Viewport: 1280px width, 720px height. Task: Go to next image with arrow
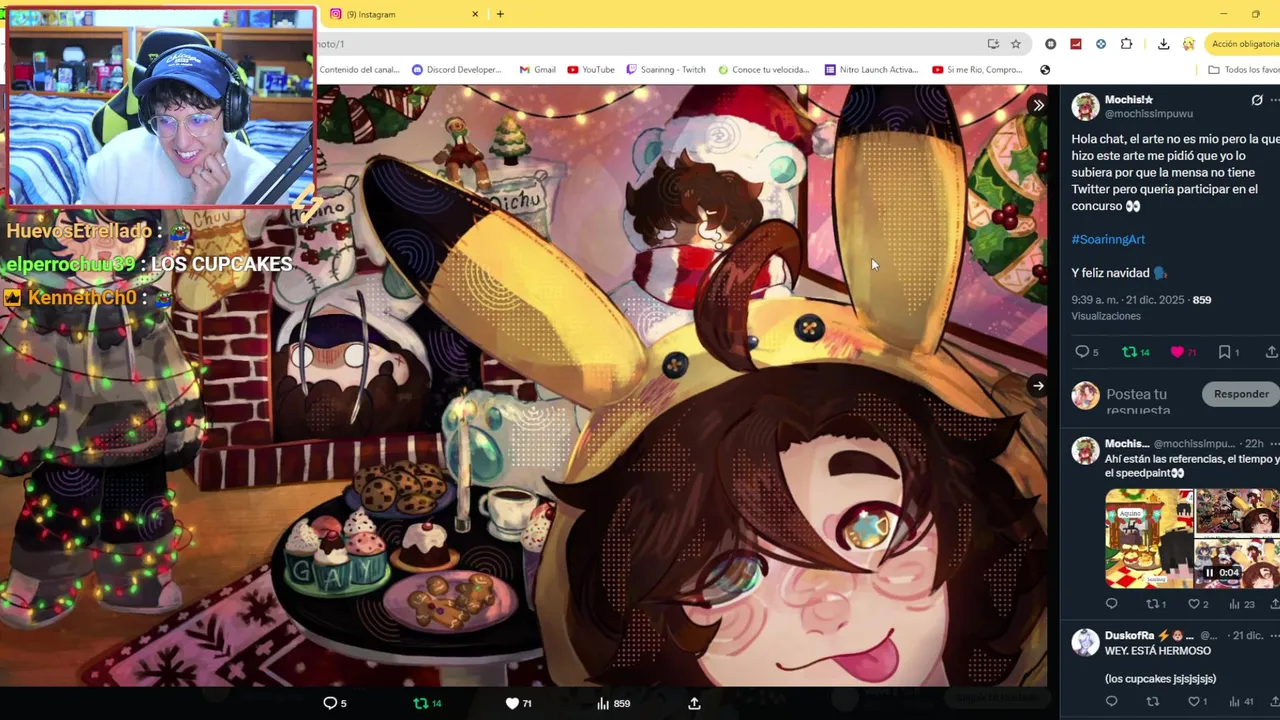tap(1038, 386)
